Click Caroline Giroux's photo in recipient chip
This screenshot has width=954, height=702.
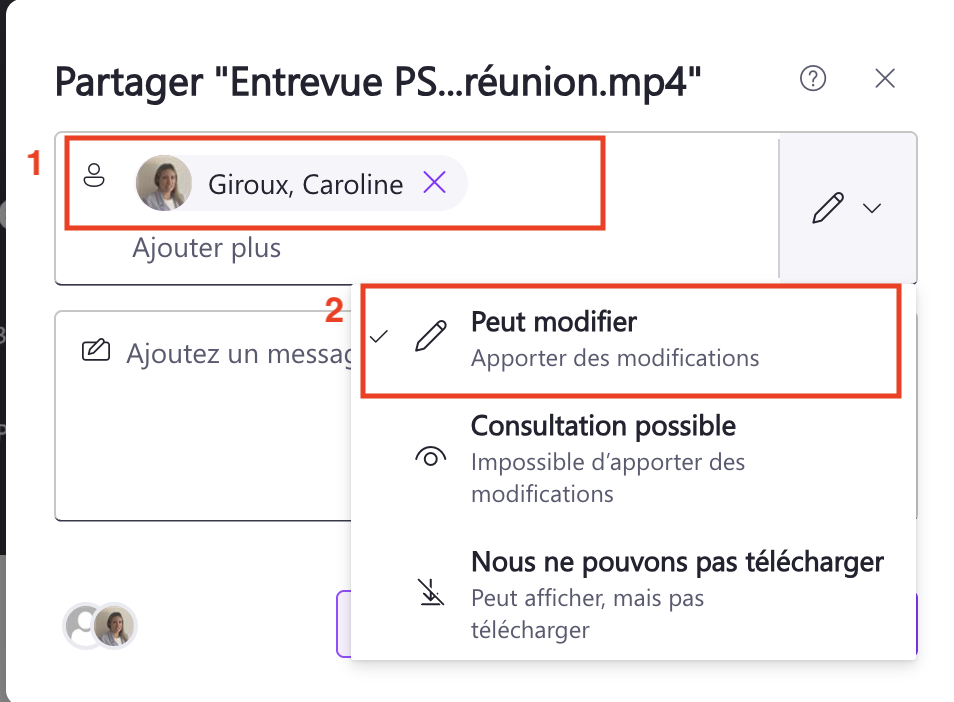pos(164,183)
